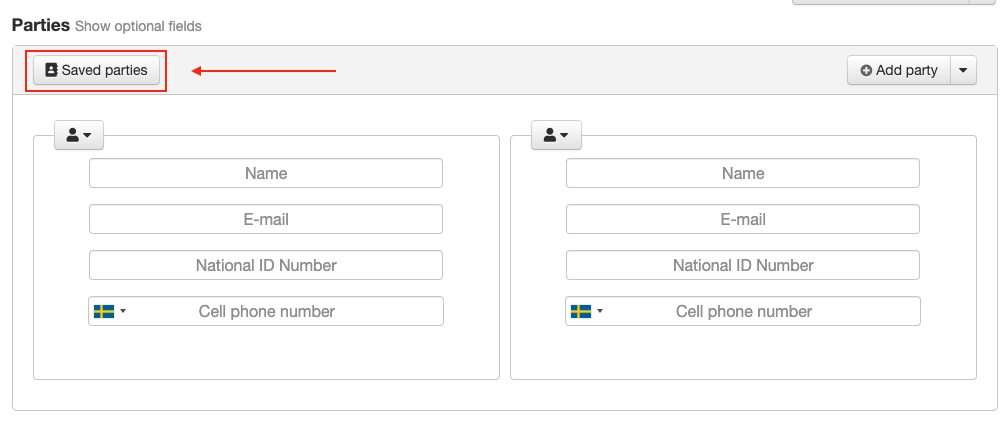Viewport: 1008px width, 434px height.
Task: Click the Parties section heading
Action: click(41, 25)
